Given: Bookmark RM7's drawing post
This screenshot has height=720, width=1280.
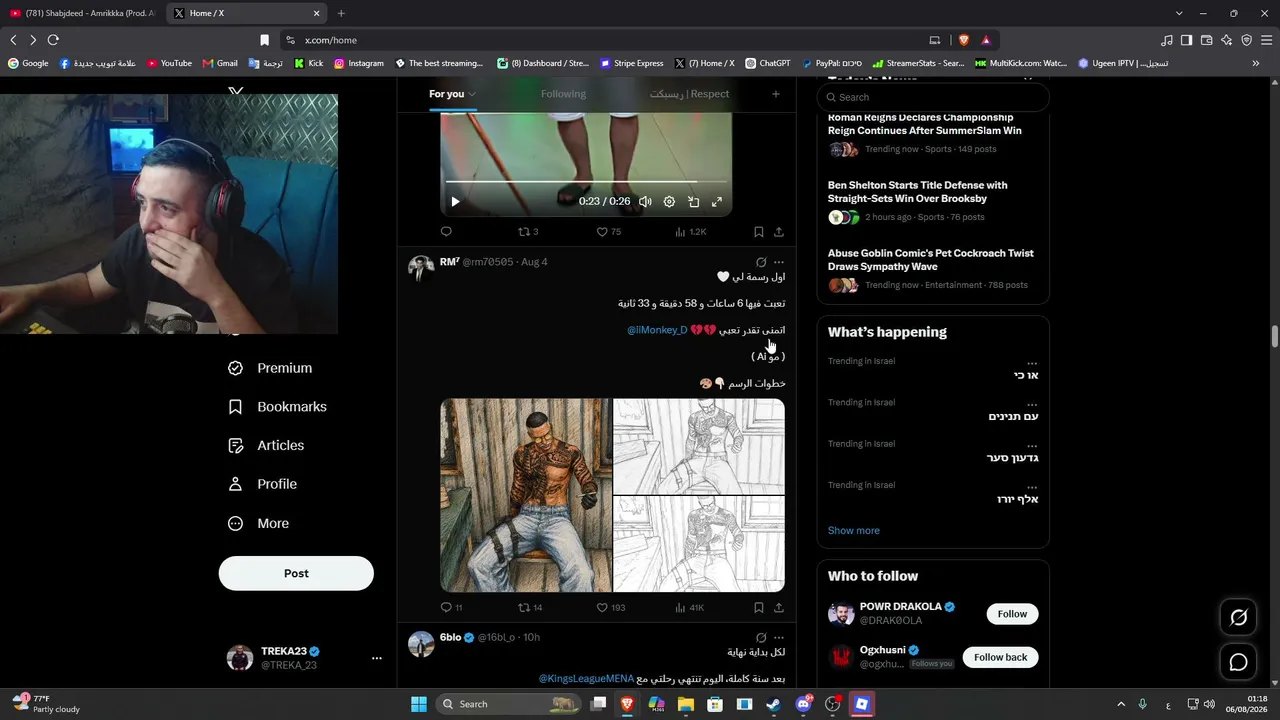Looking at the screenshot, I should pos(759,607).
